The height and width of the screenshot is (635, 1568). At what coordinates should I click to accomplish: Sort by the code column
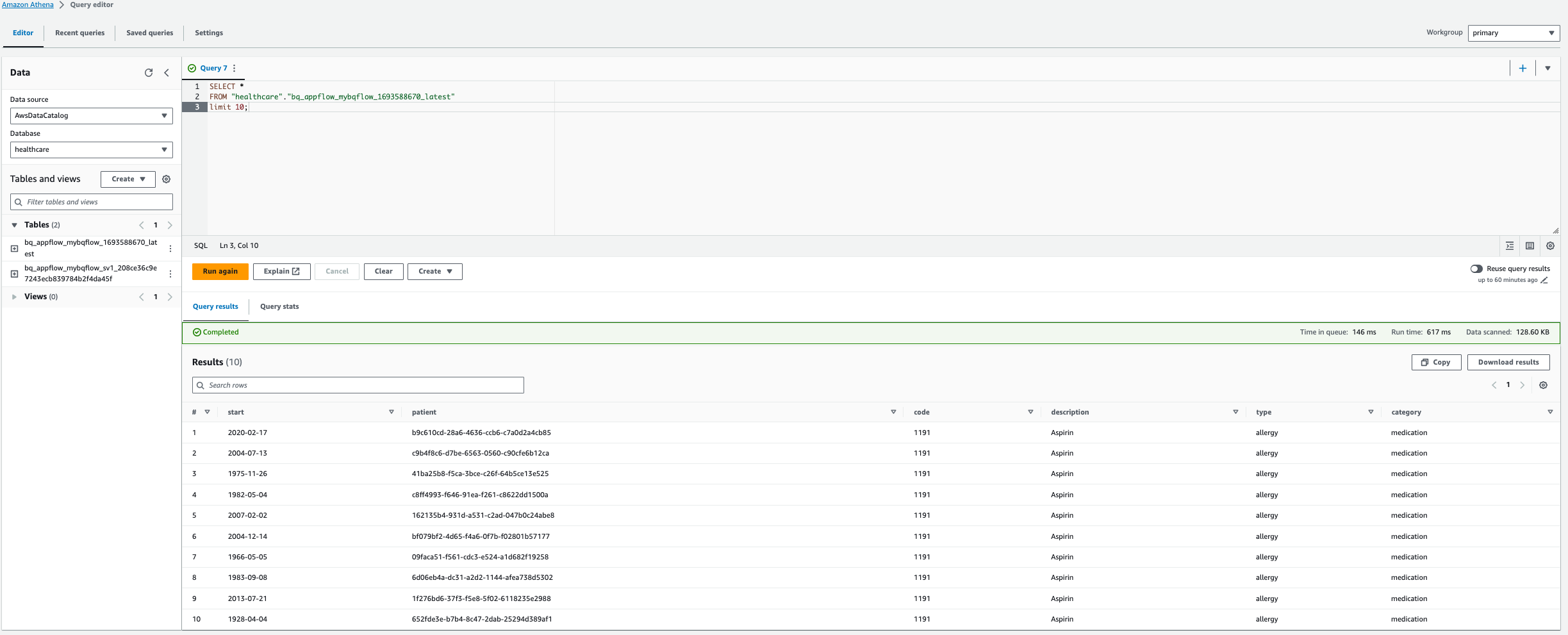click(x=1030, y=412)
